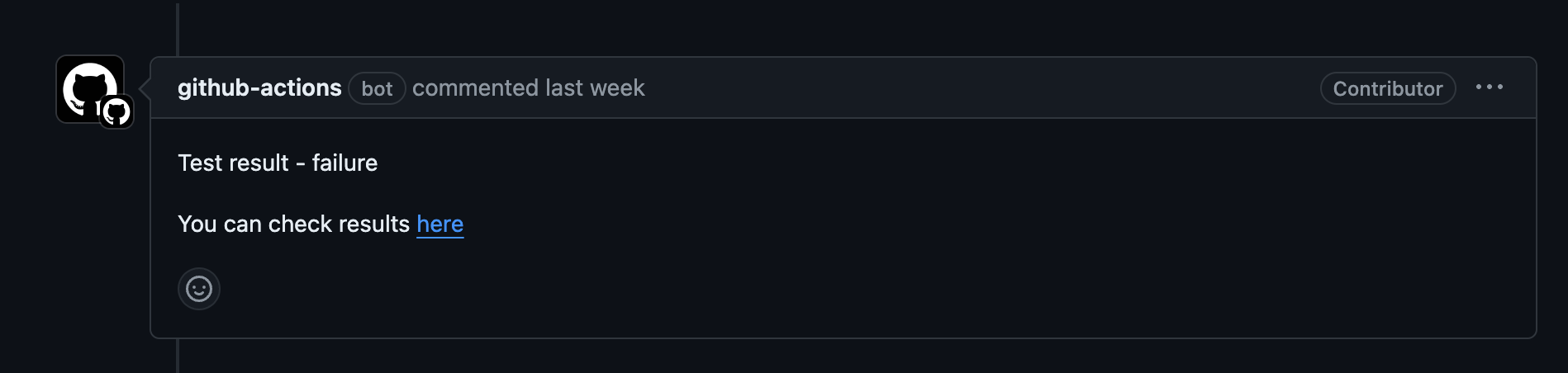Click the timeline line above the comment
The width and height of the screenshot is (1568, 373).
point(178,29)
